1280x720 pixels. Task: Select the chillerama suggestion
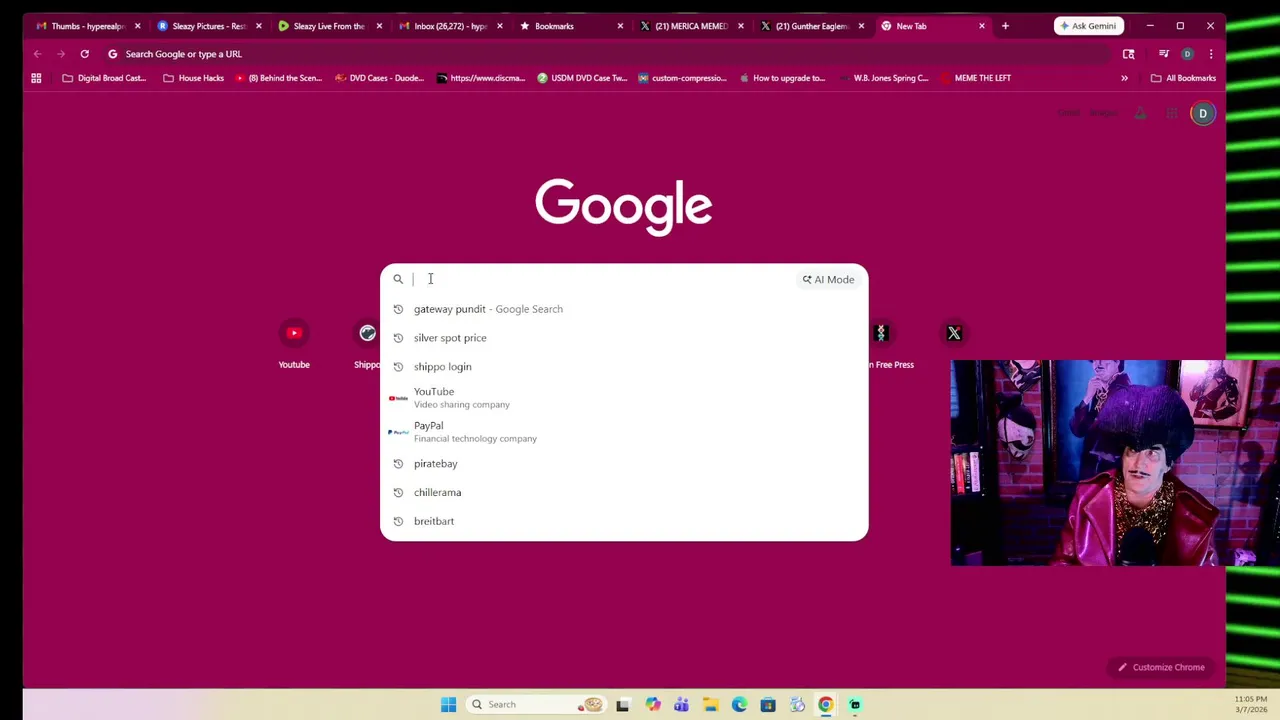624,493
